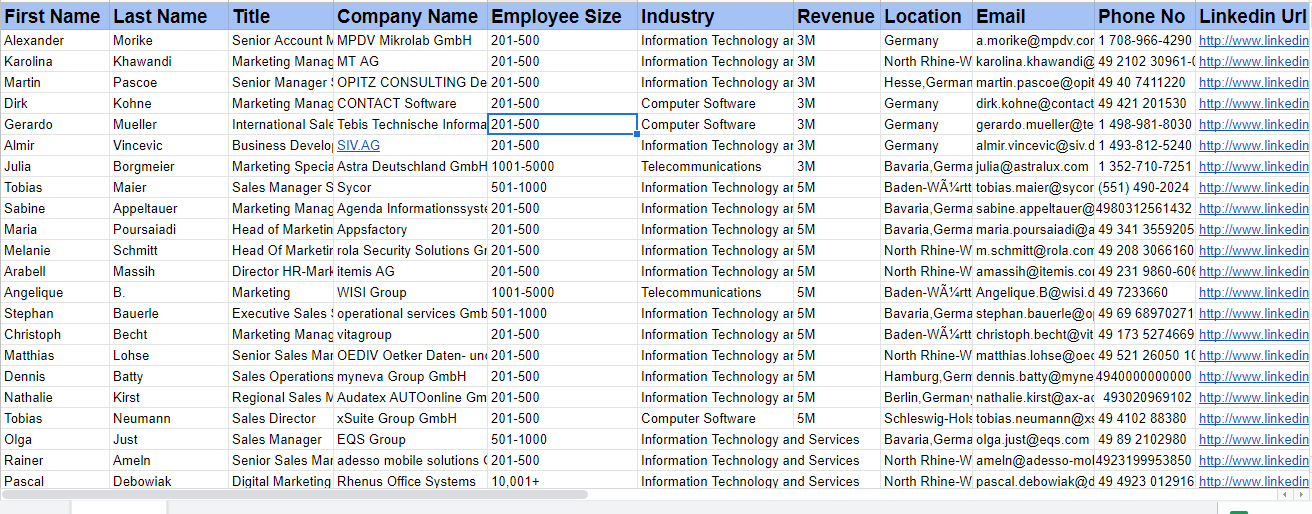Select last name cell 'Khawandi'

[170, 61]
